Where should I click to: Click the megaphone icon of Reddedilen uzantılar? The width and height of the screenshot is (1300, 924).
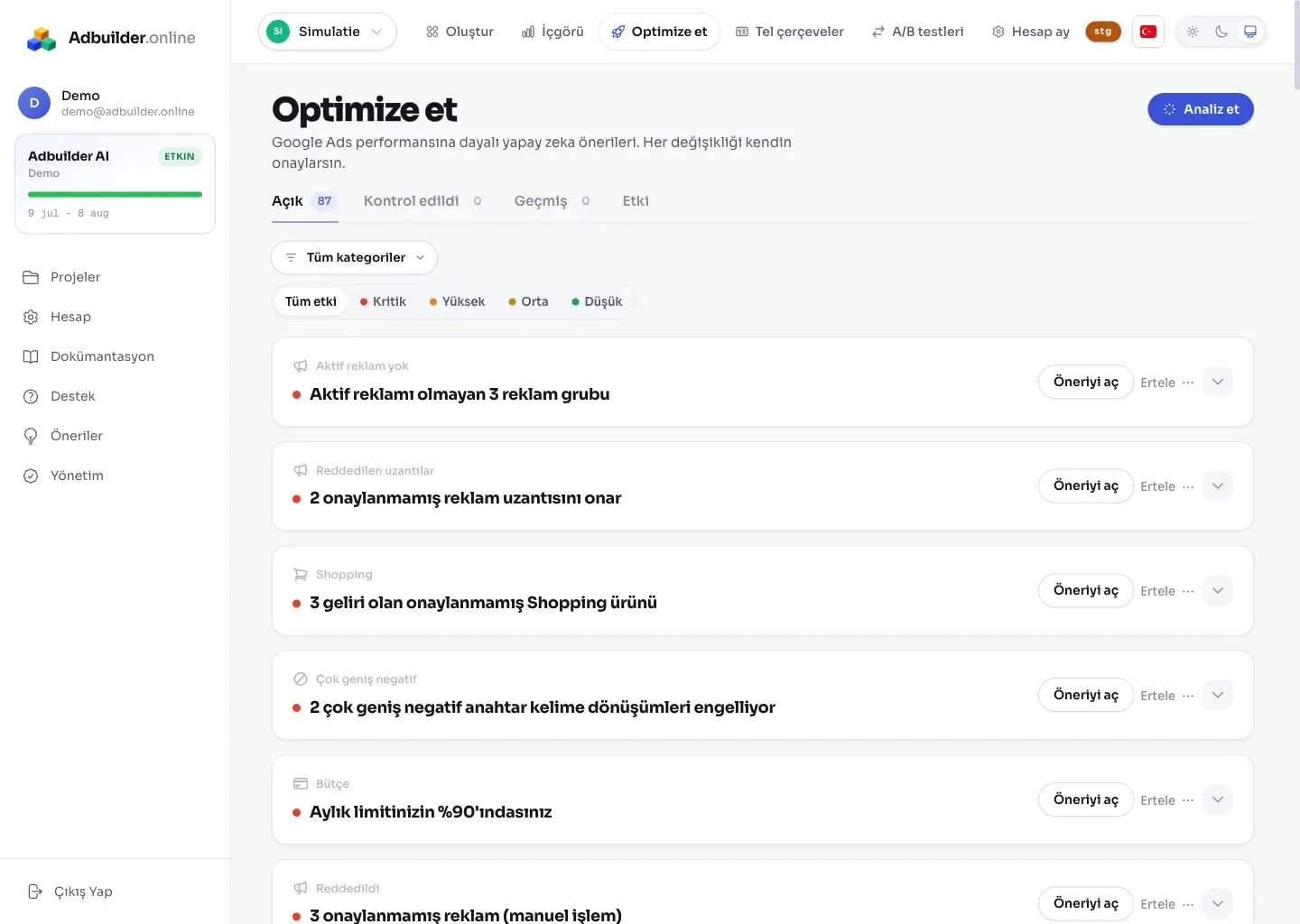(301, 470)
